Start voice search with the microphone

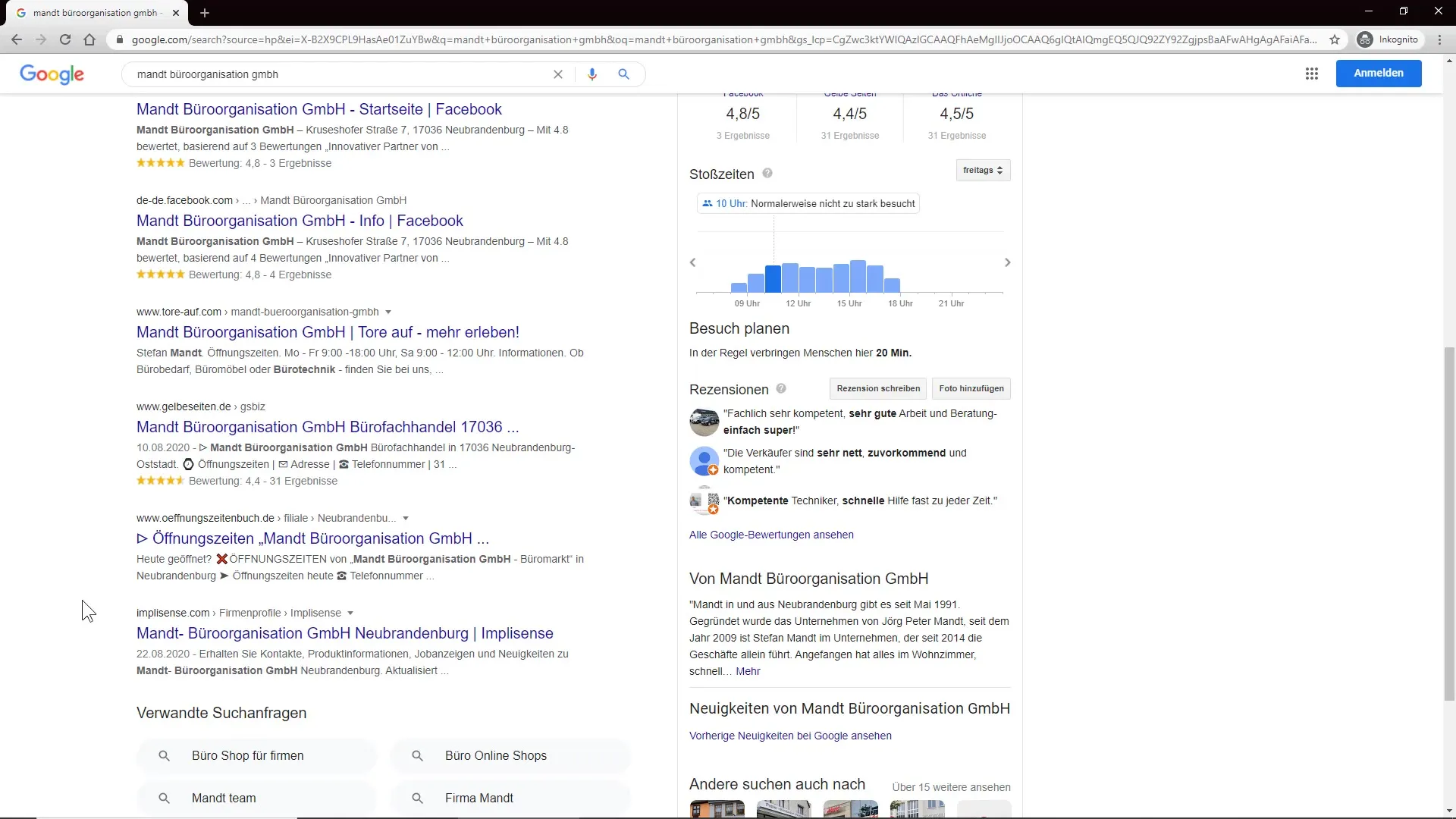coord(592,74)
